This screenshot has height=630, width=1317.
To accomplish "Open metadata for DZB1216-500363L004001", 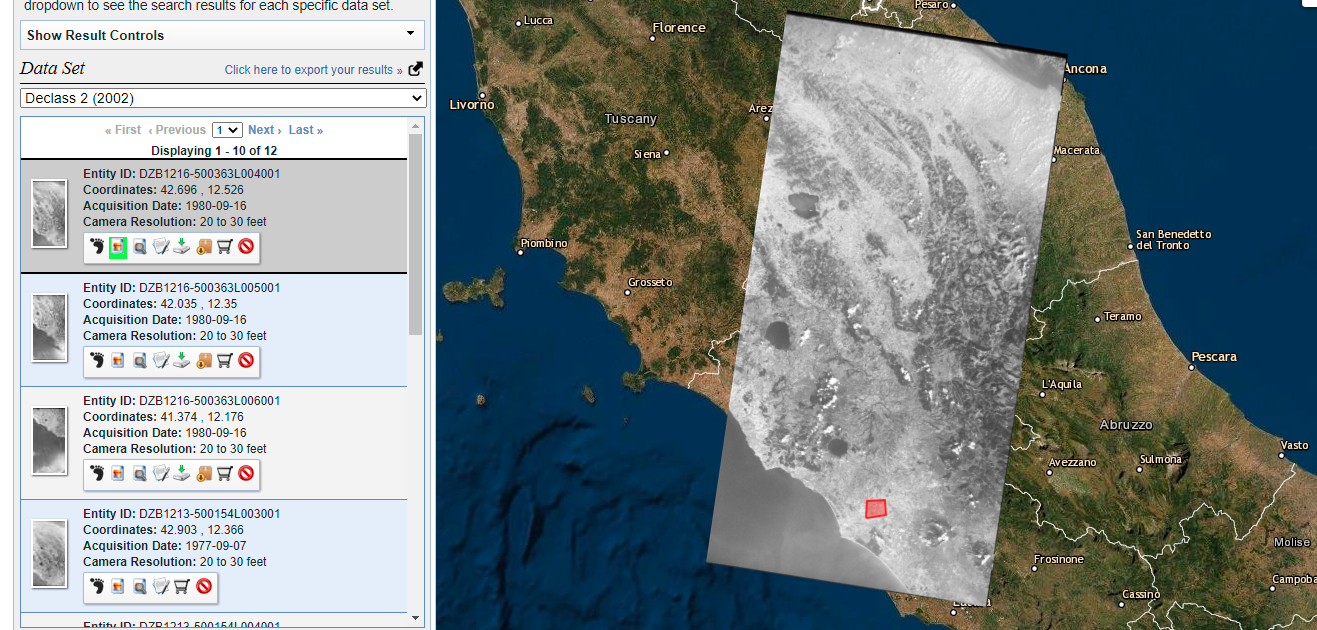I will tap(161, 246).
